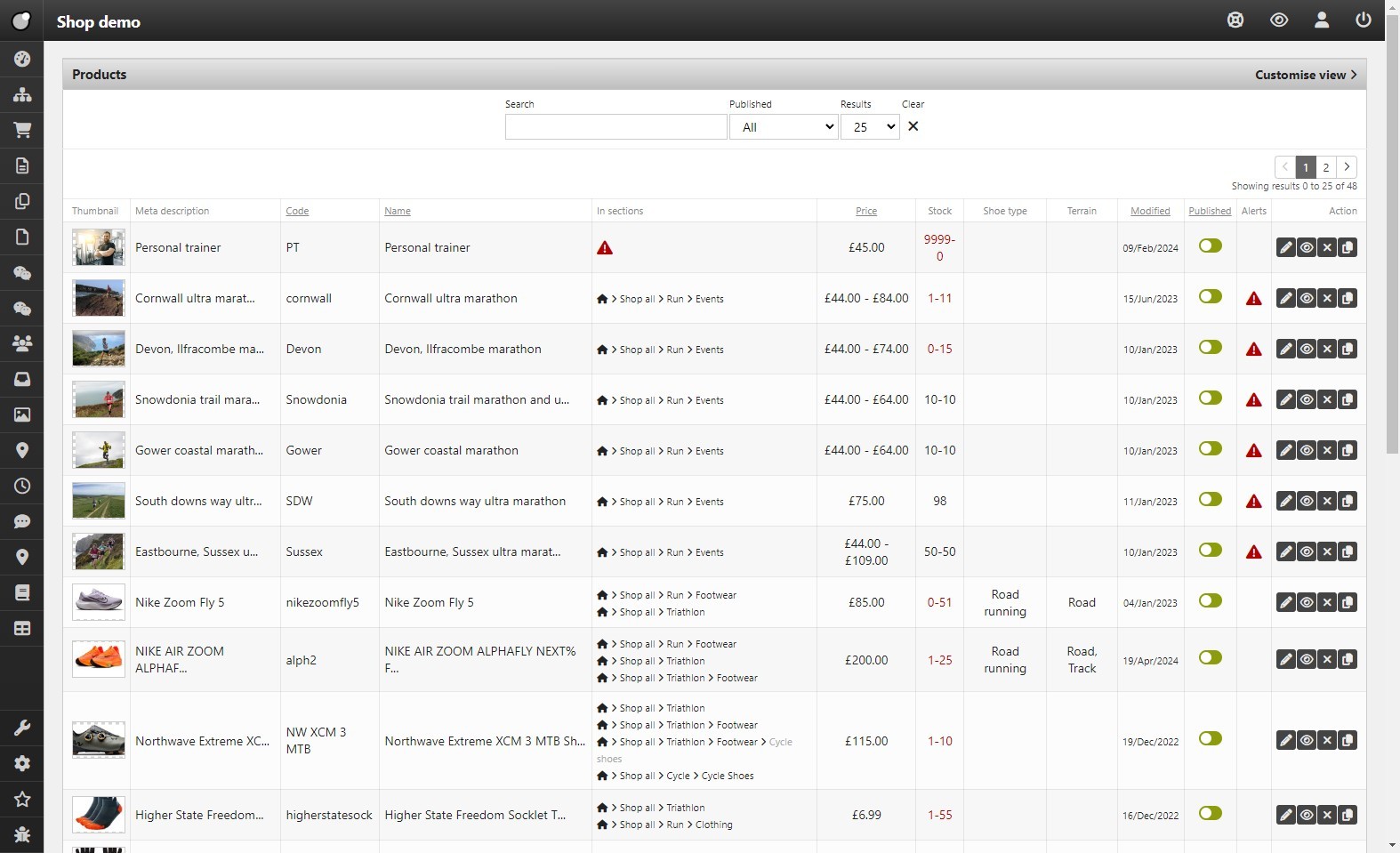Go to page 2 of results
This screenshot has width=1400, height=853.
1325,167
